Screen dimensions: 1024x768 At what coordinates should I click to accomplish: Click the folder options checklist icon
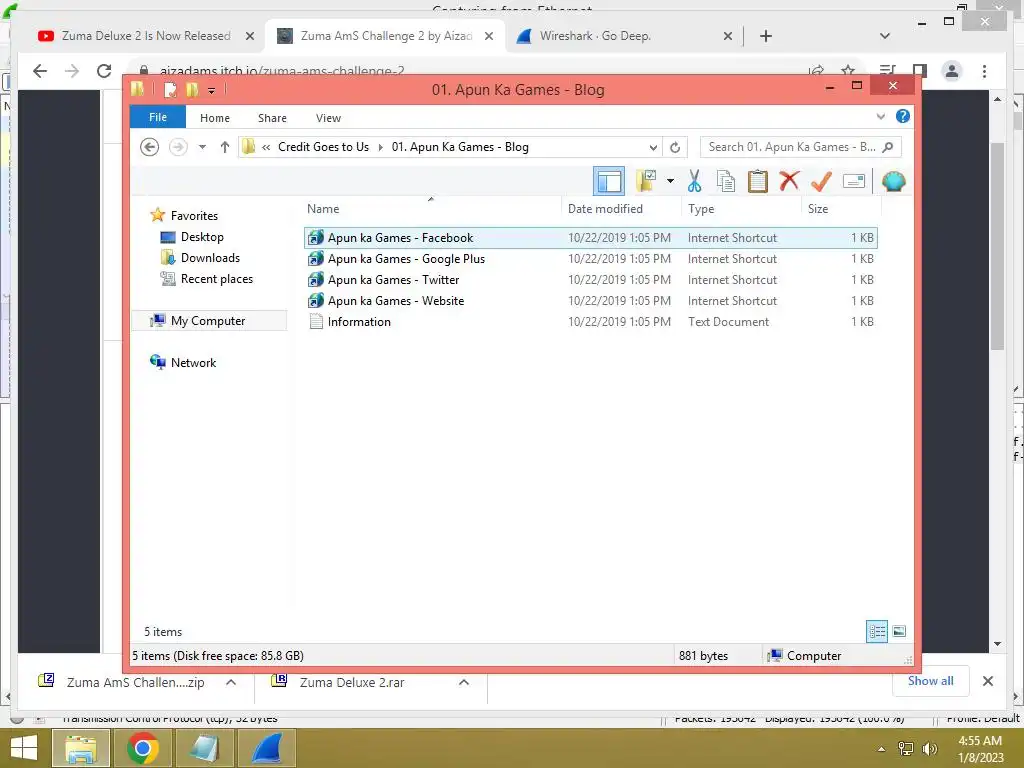coord(646,181)
